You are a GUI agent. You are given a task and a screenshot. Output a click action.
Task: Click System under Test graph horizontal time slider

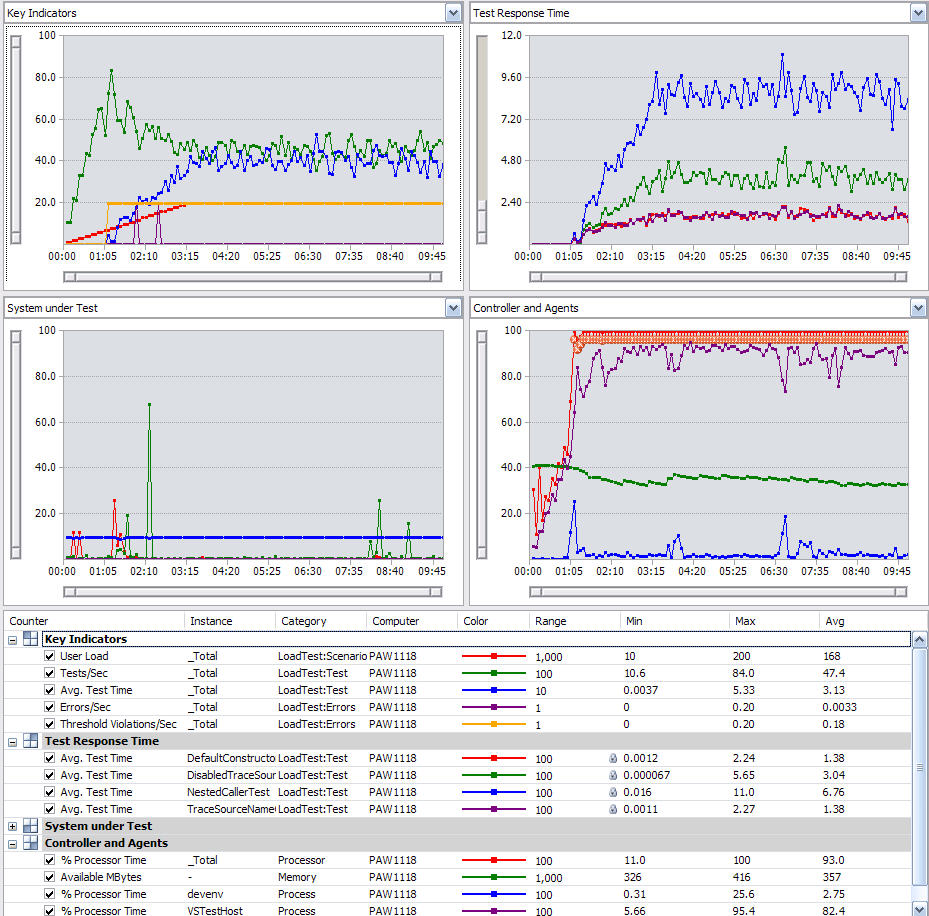(x=253, y=592)
